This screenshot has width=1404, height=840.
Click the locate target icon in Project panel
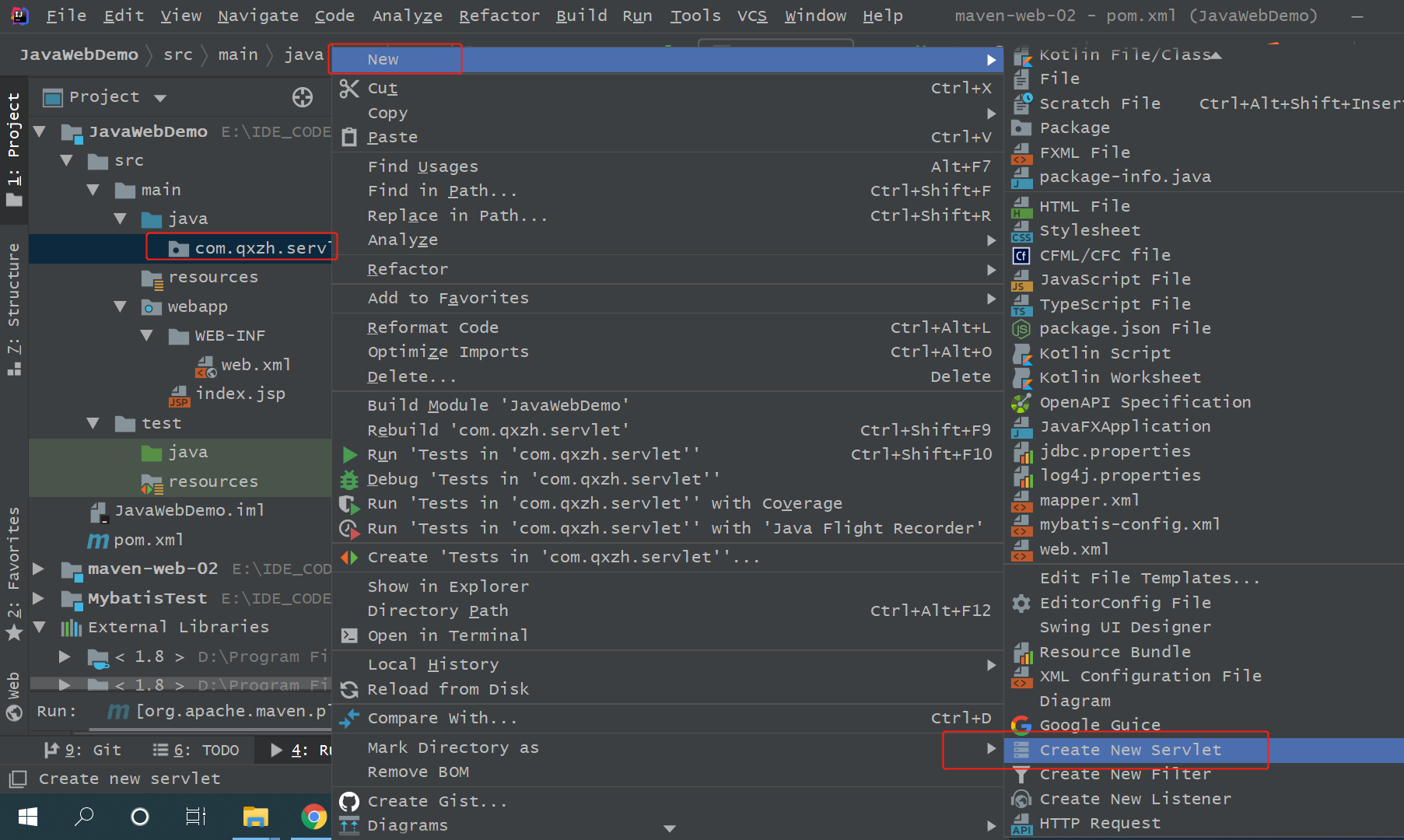[303, 97]
